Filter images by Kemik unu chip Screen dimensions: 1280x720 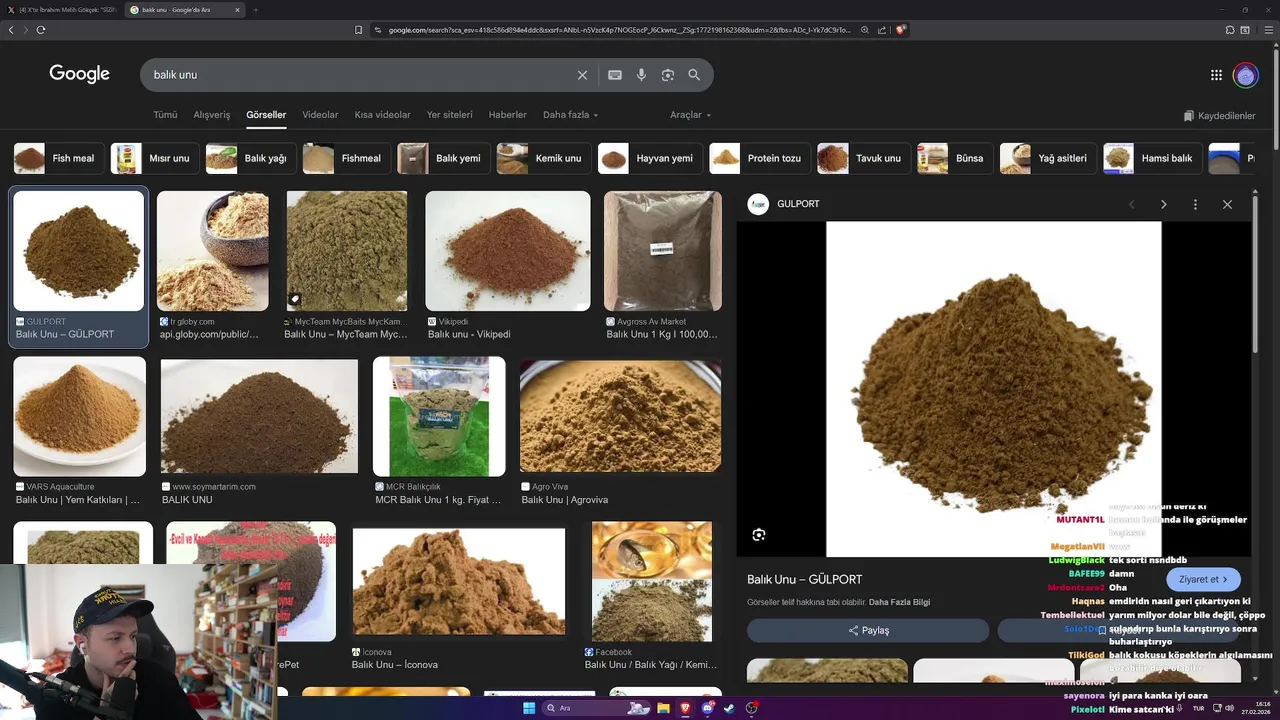coord(542,158)
